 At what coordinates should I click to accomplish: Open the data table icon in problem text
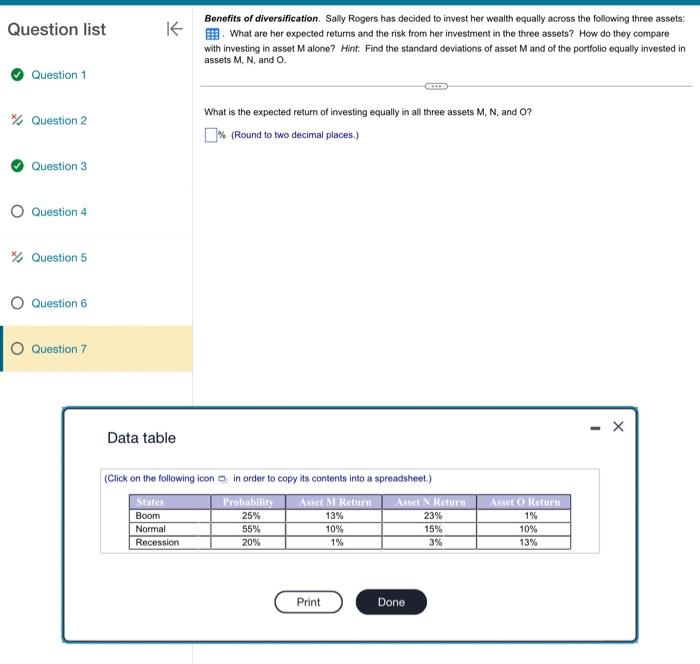tap(212, 34)
